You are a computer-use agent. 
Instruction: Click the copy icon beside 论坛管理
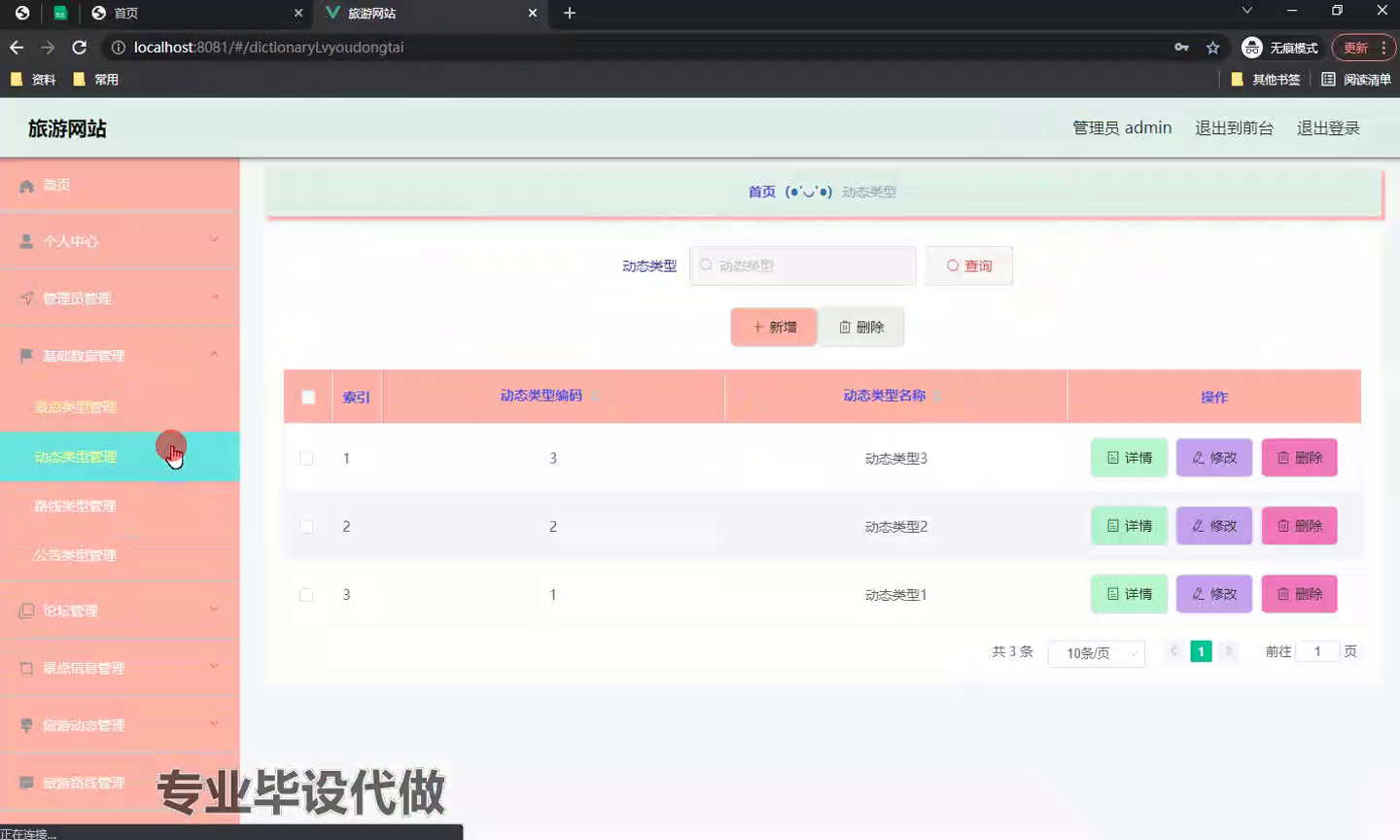[x=27, y=611]
